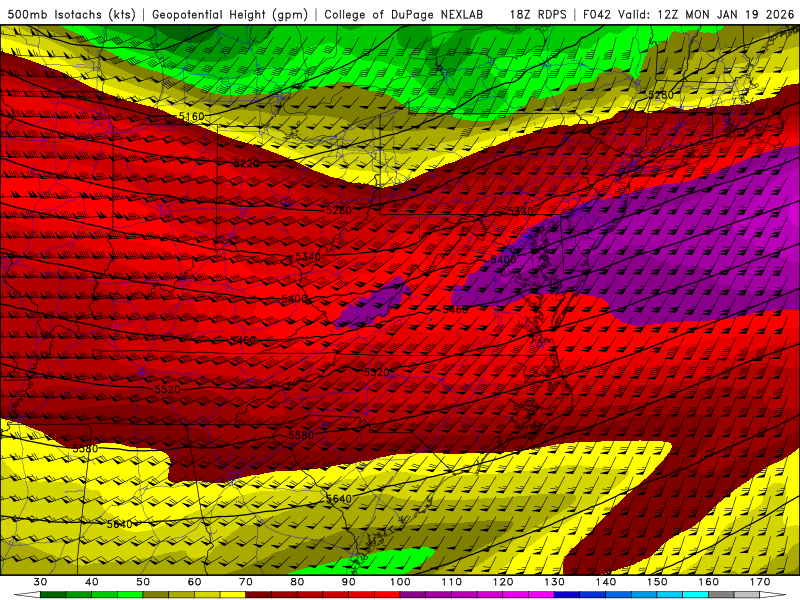
Task: Click the 'Geopotential Height (gpm)' title text
Action: point(230,14)
